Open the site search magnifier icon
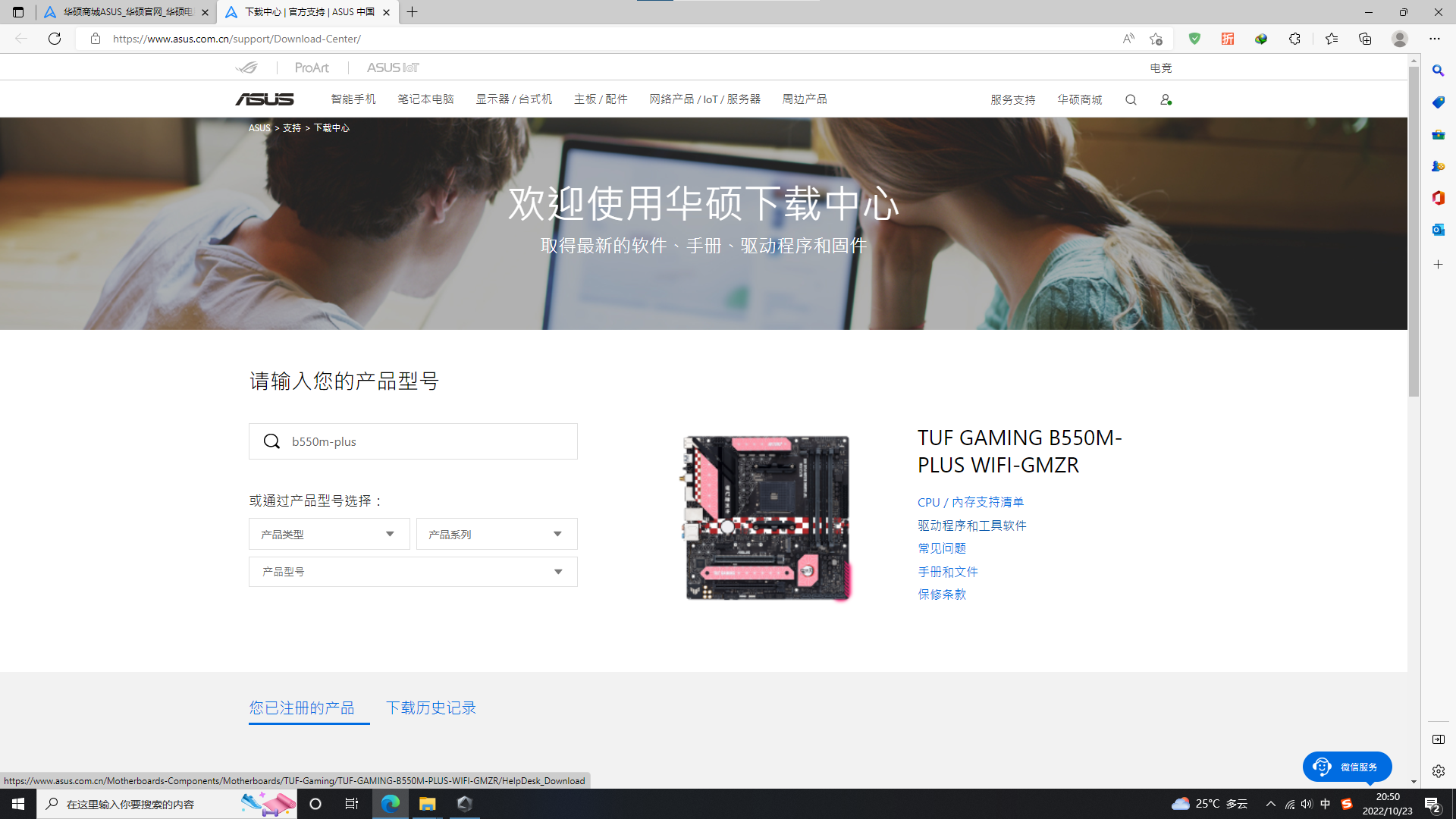This screenshot has height=819, width=1456. tap(1131, 100)
